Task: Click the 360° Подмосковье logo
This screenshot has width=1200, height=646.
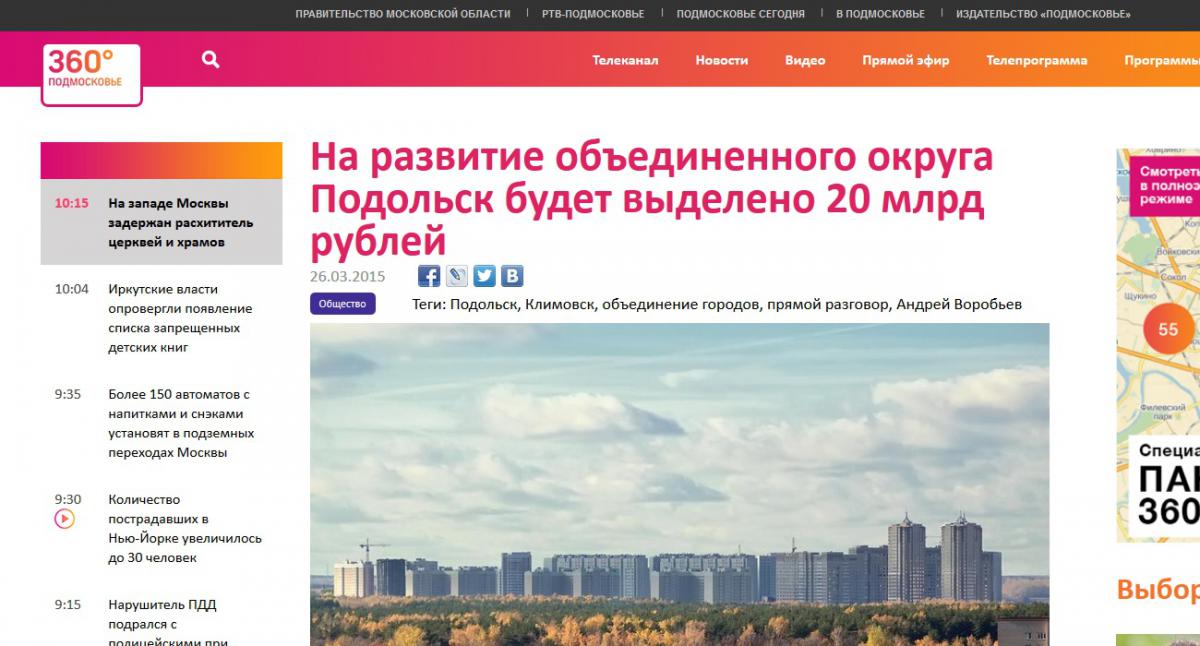Action: (x=91, y=72)
